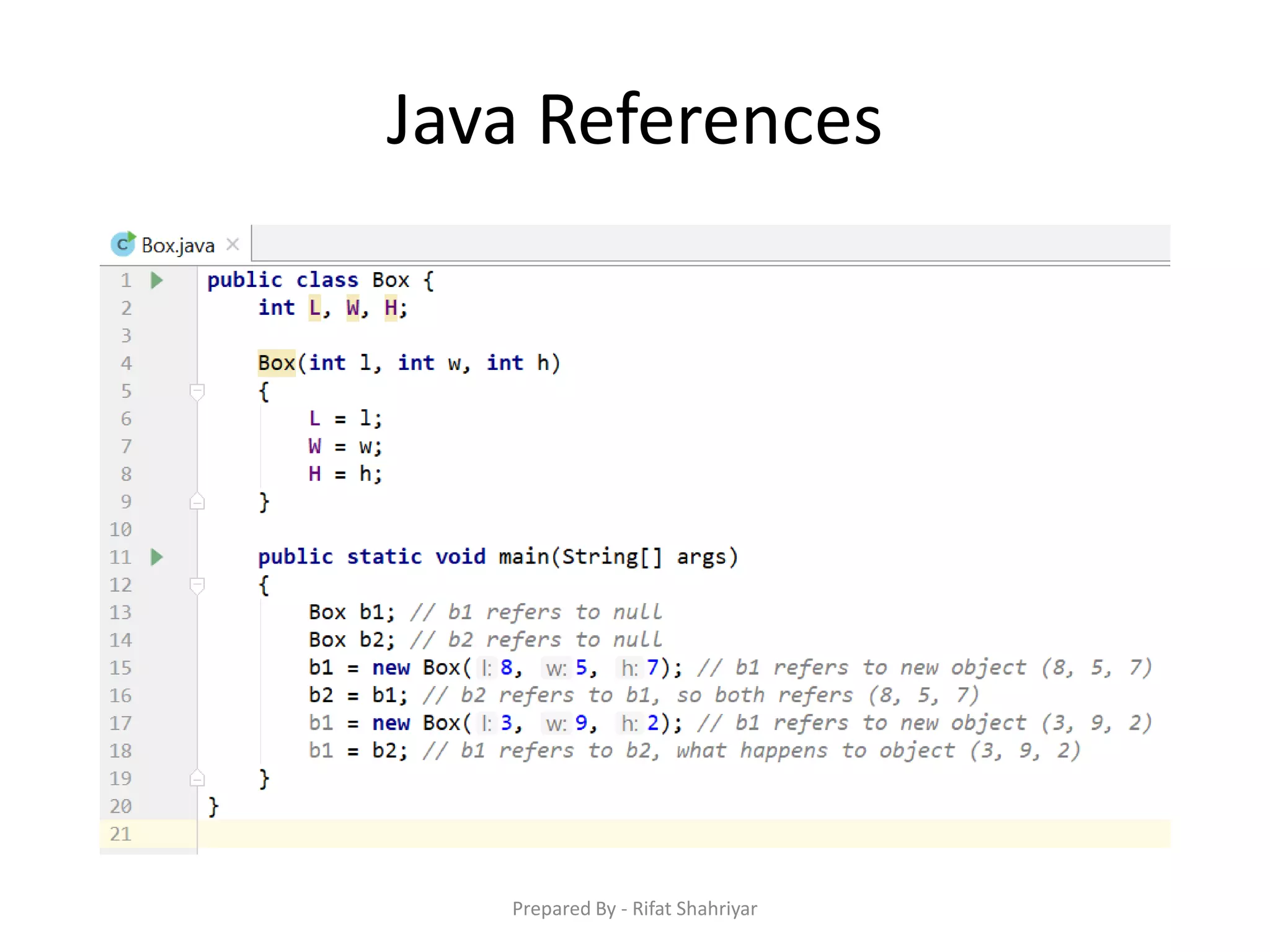Click parameter hint 'l:' before 8
This screenshot has height=952, width=1270.
pos(487,668)
